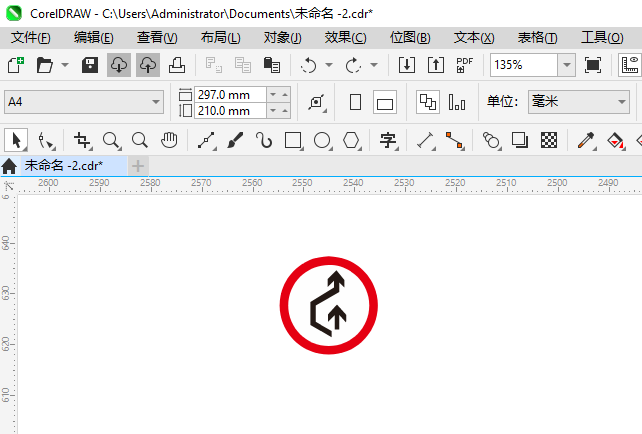Select the Rectangle tool
Image resolution: width=642 pixels, height=434 pixels.
click(294, 140)
